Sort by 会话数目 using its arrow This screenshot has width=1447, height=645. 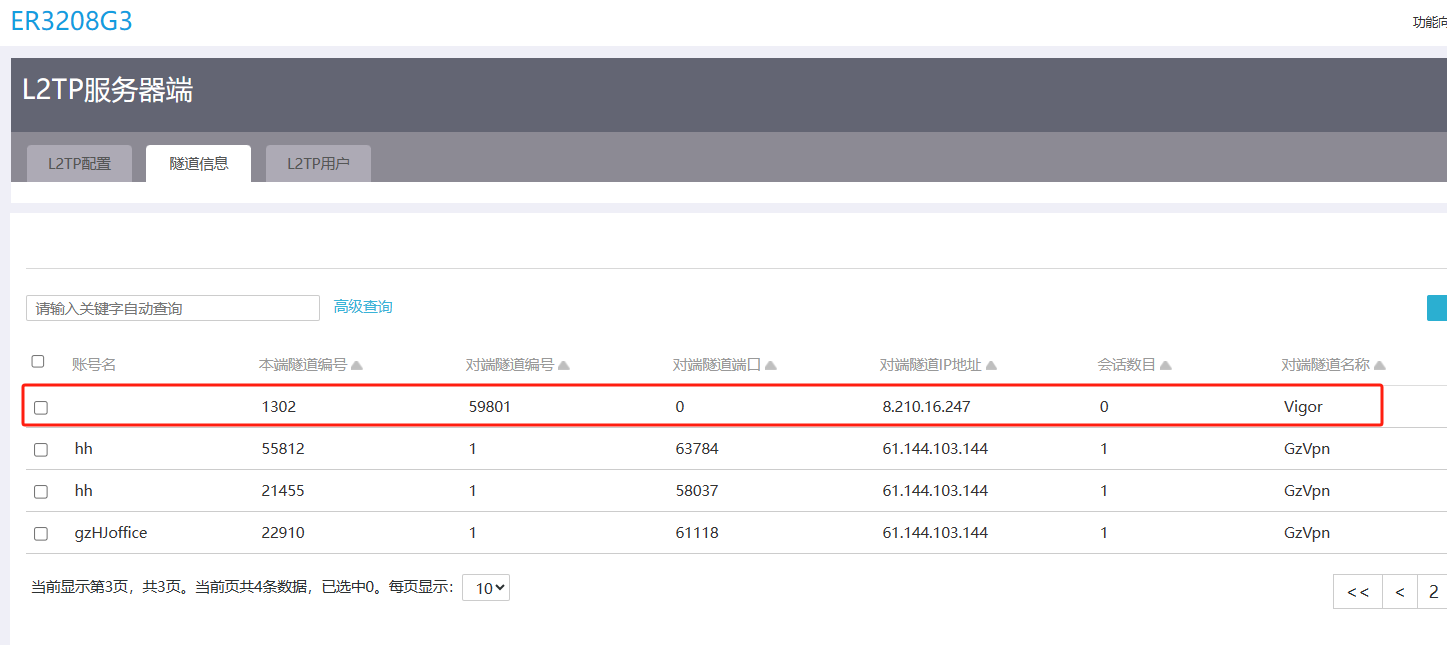point(1166,366)
